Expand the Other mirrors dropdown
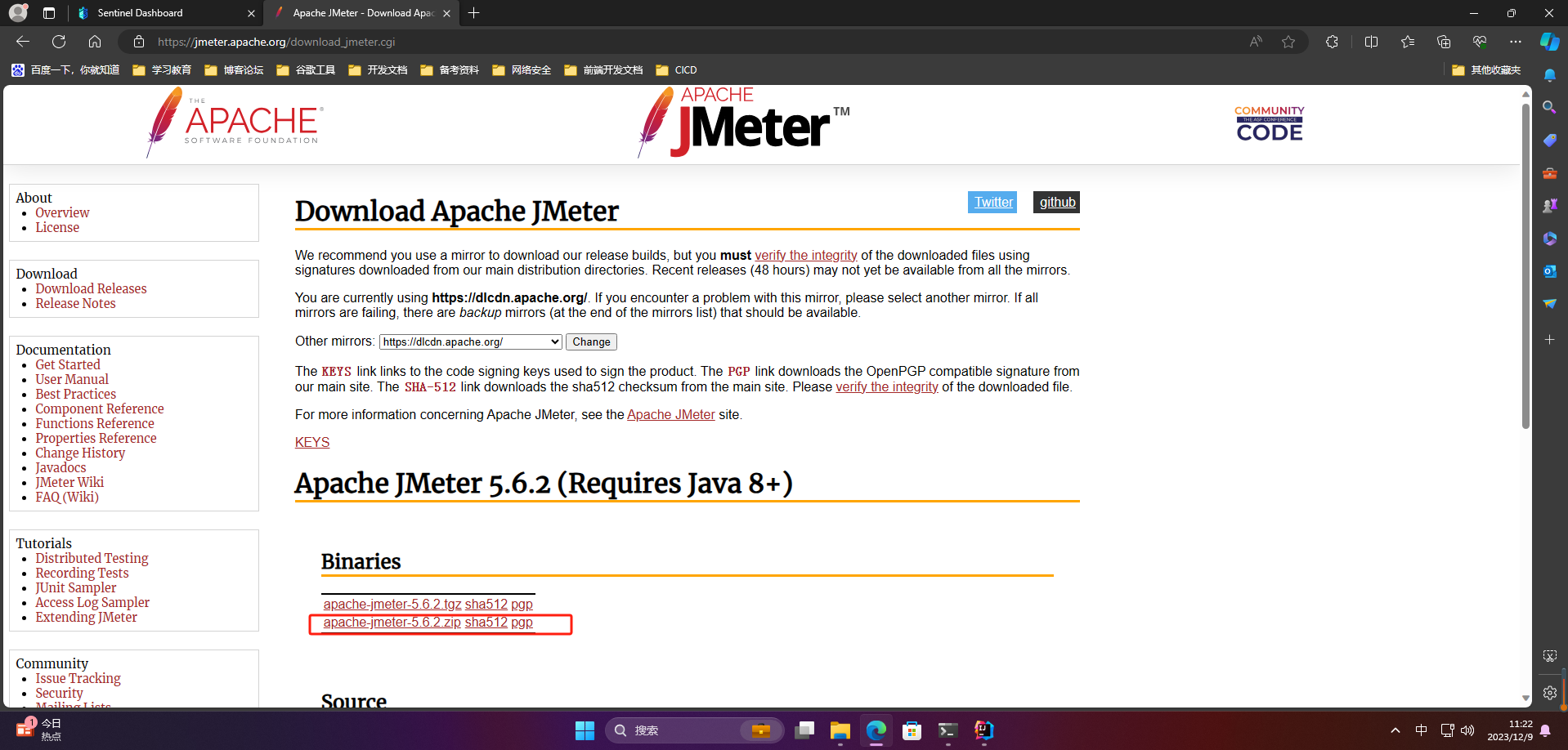The height and width of the screenshot is (750, 1568). (470, 342)
